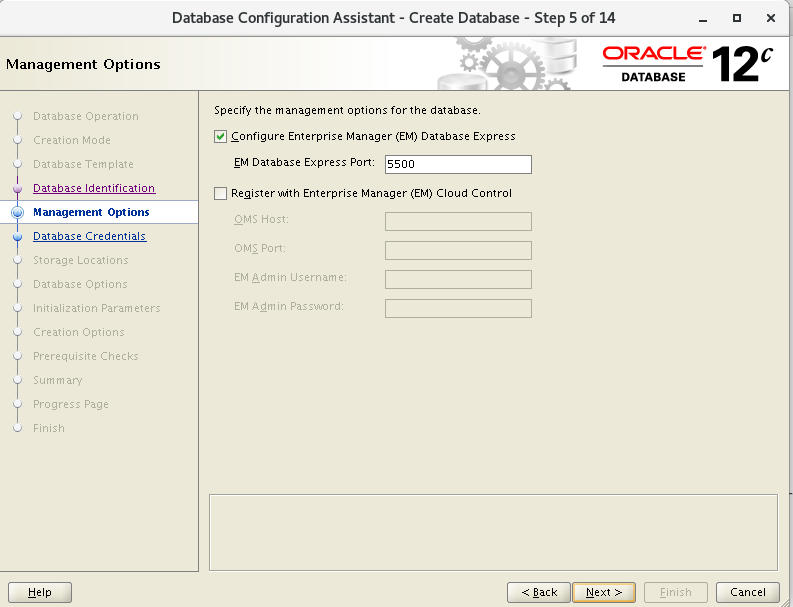Image resolution: width=793 pixels, height=607 pixels.
Task: Cancel the database creation wizard
Action: coord(747,592)
